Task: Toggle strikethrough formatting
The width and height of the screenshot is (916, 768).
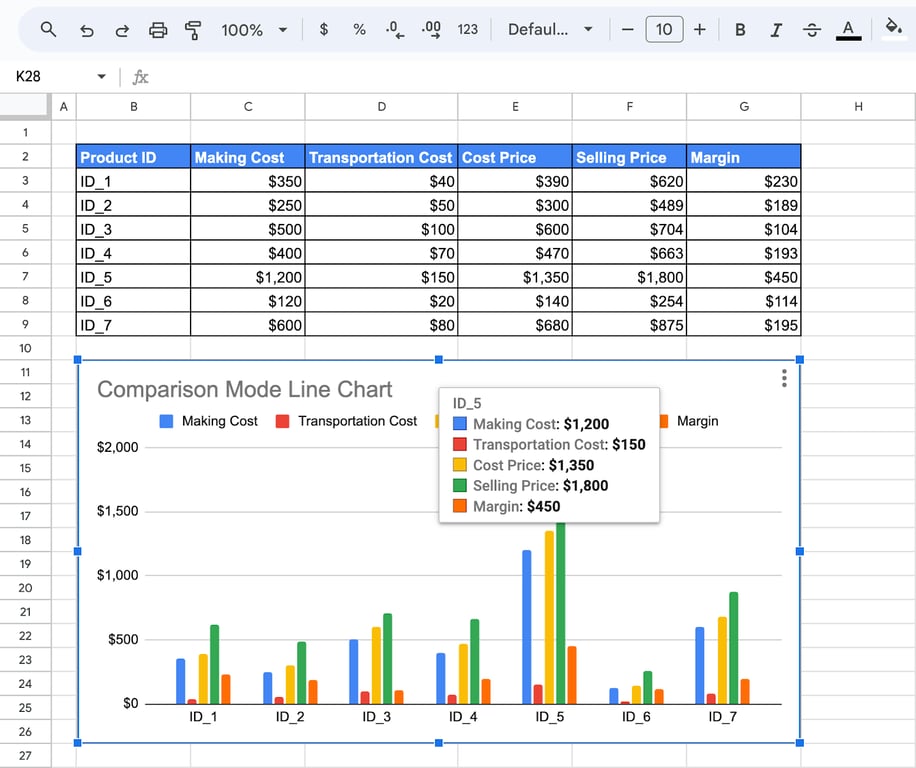Action: point(811,30)
